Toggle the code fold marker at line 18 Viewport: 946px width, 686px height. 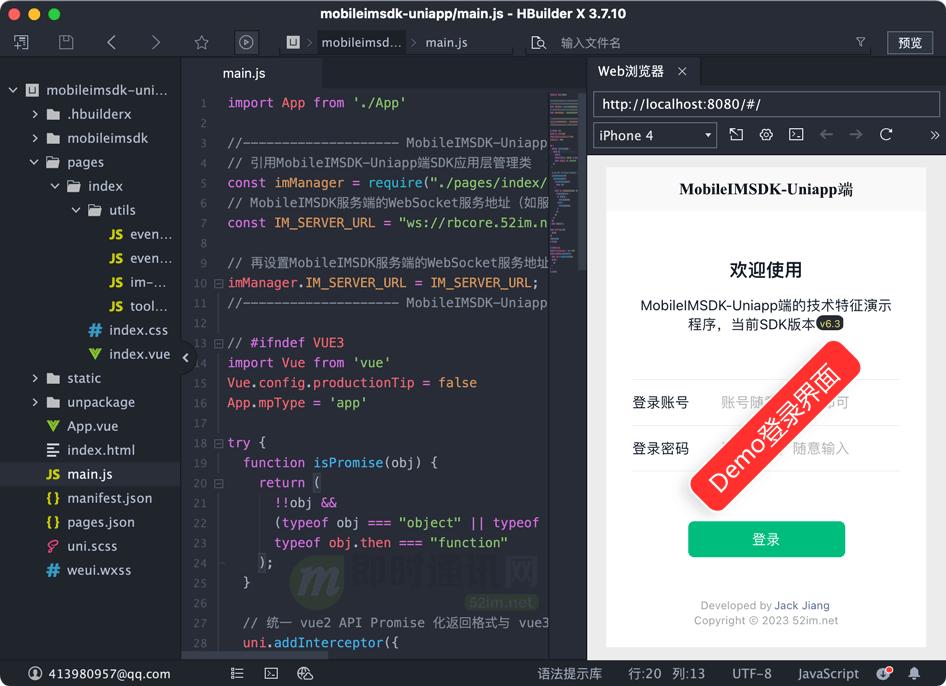218,442
